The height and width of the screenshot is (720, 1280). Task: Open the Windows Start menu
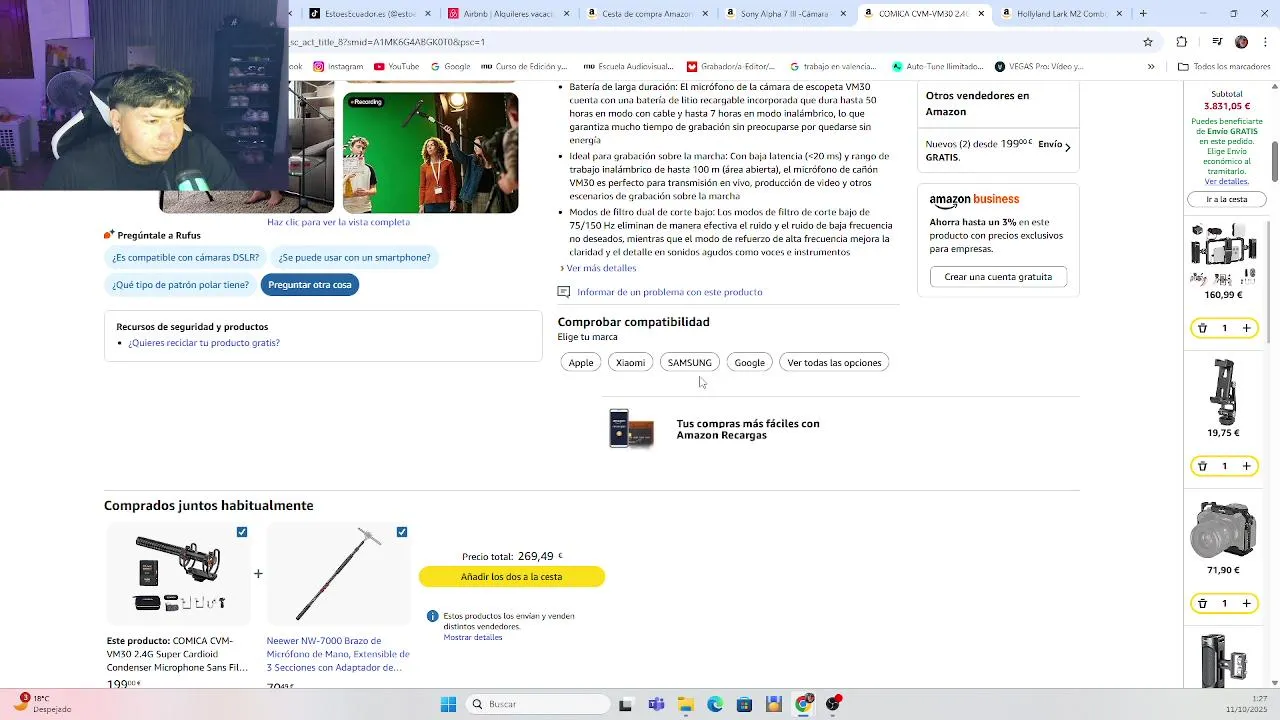[448, 704]
